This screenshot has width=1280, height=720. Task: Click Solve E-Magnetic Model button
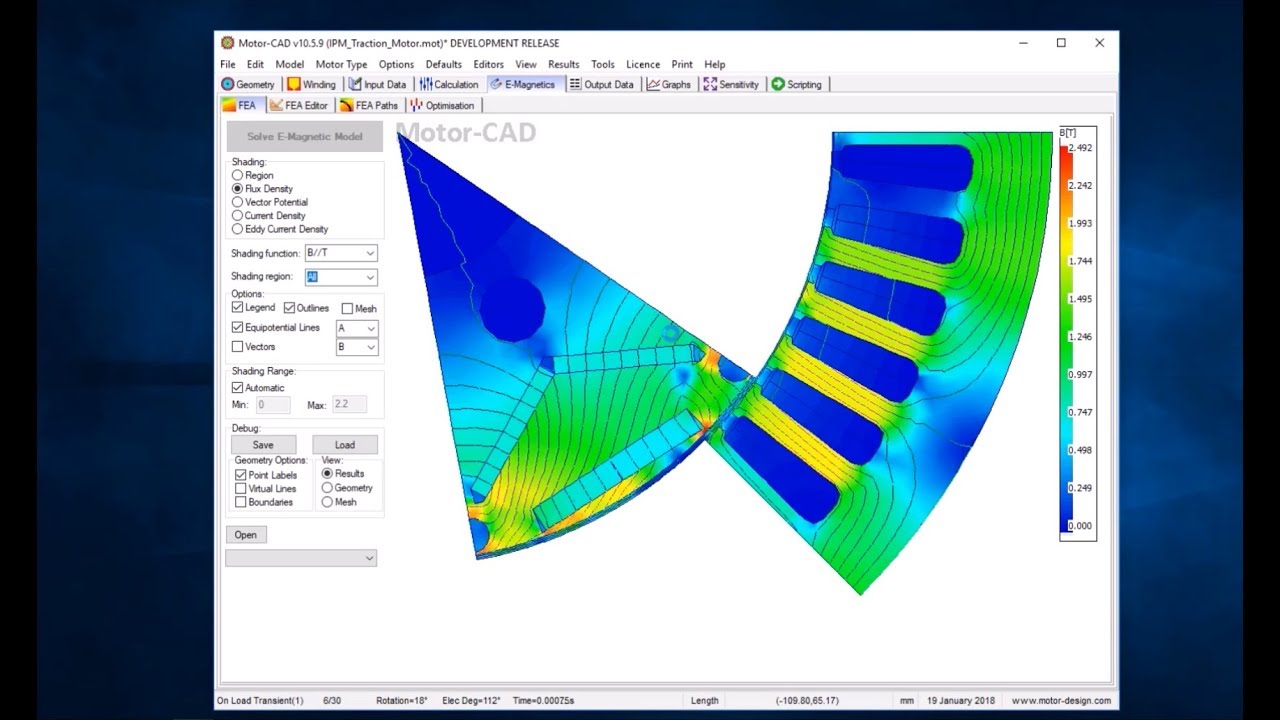coord(304,137)
